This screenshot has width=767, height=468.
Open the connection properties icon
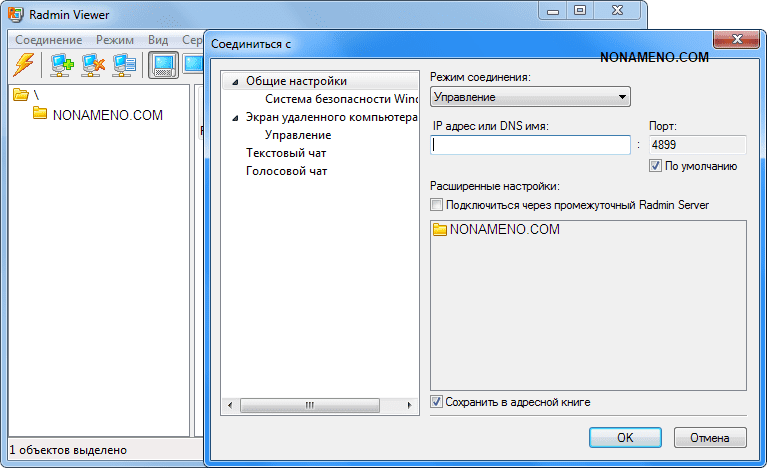(x=124, y=65)
